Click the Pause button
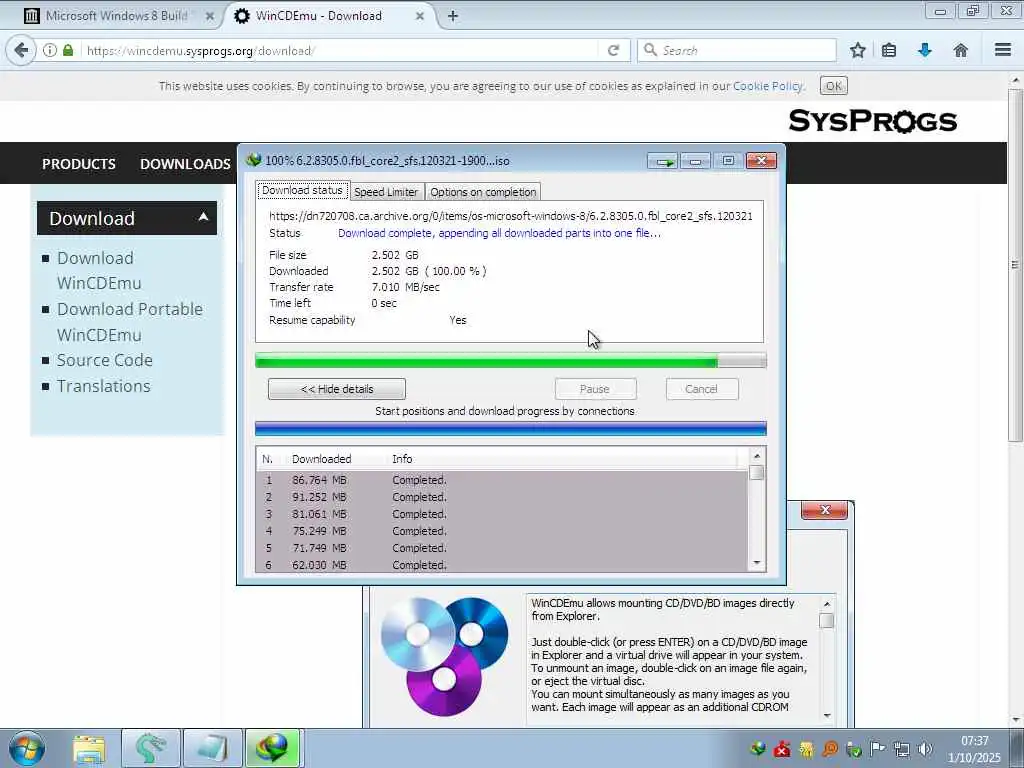The image size is (1024, 768). [x=595, y=389]
